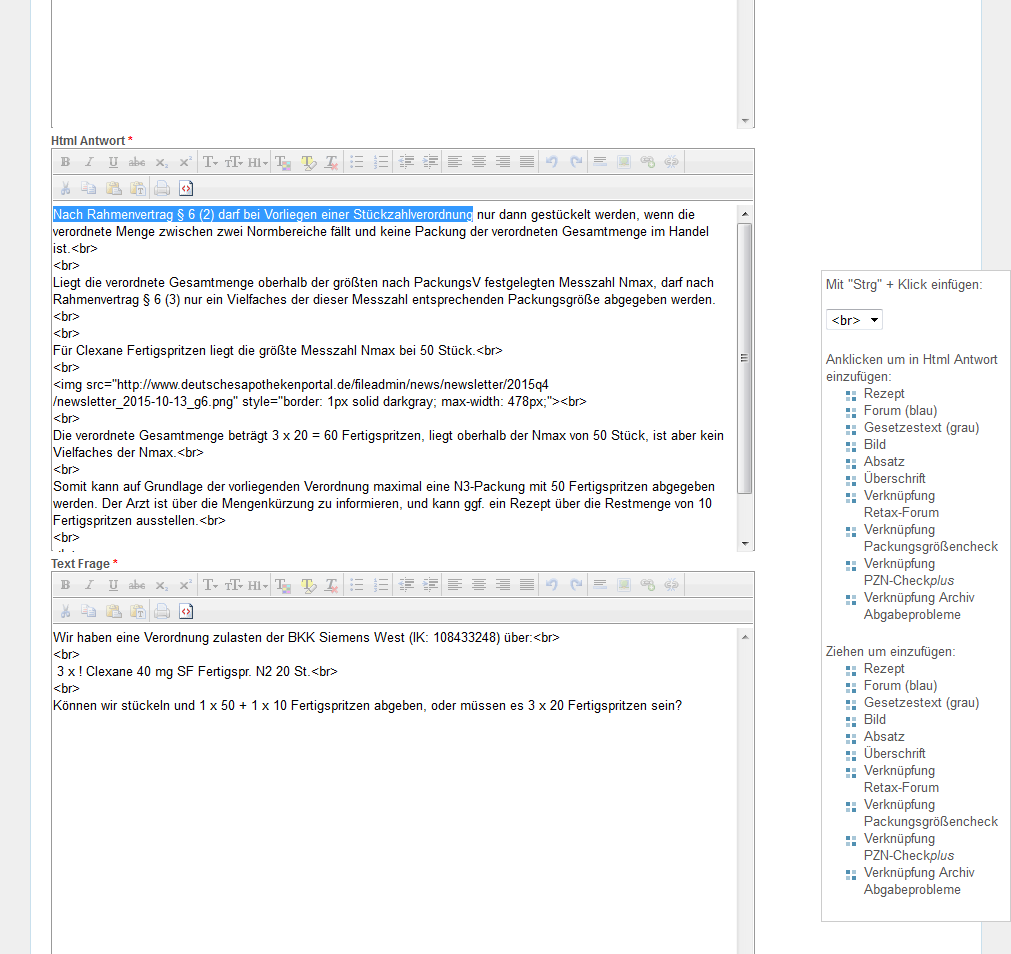Open H1 heading dropdown in Html Antwort toolbar
The height and width of the screenshot is (954, 1011).
258,162
